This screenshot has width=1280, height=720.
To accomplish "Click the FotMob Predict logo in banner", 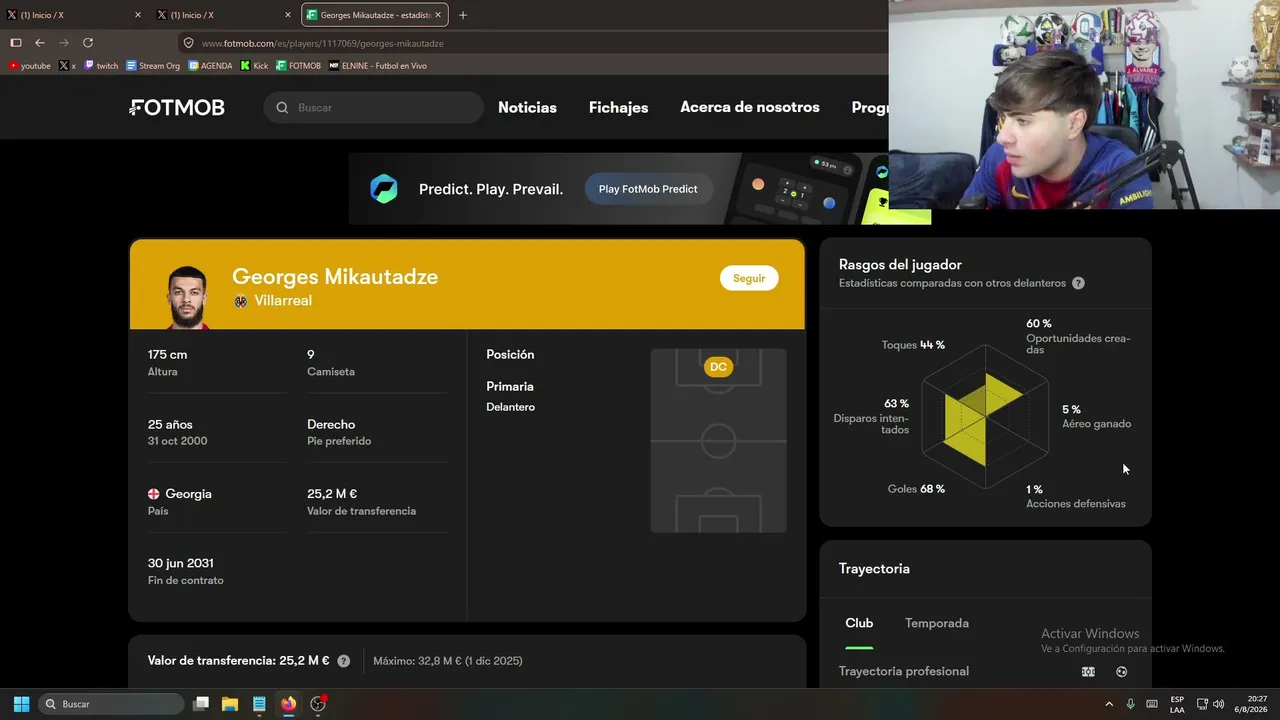I will click(x=384, y=189).
